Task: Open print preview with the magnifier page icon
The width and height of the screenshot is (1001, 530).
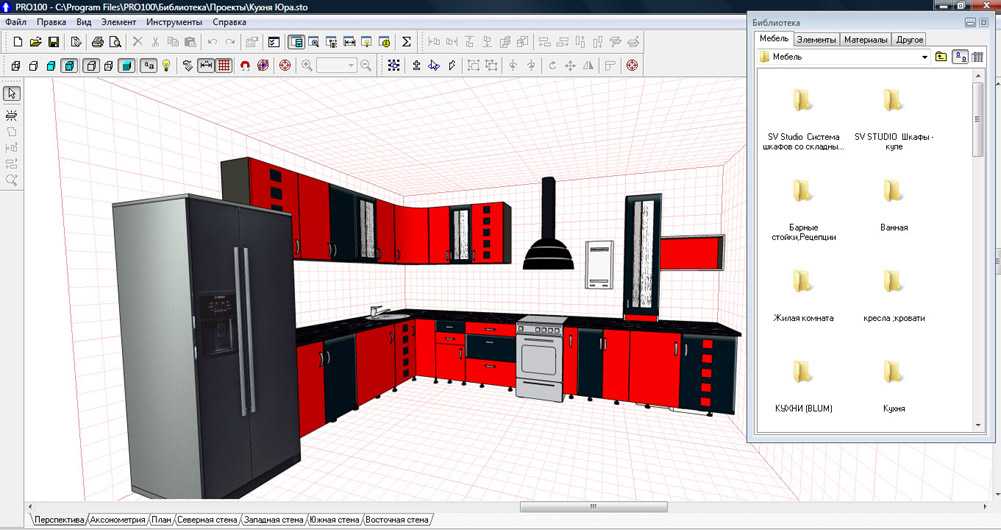Action: [115, 42]
